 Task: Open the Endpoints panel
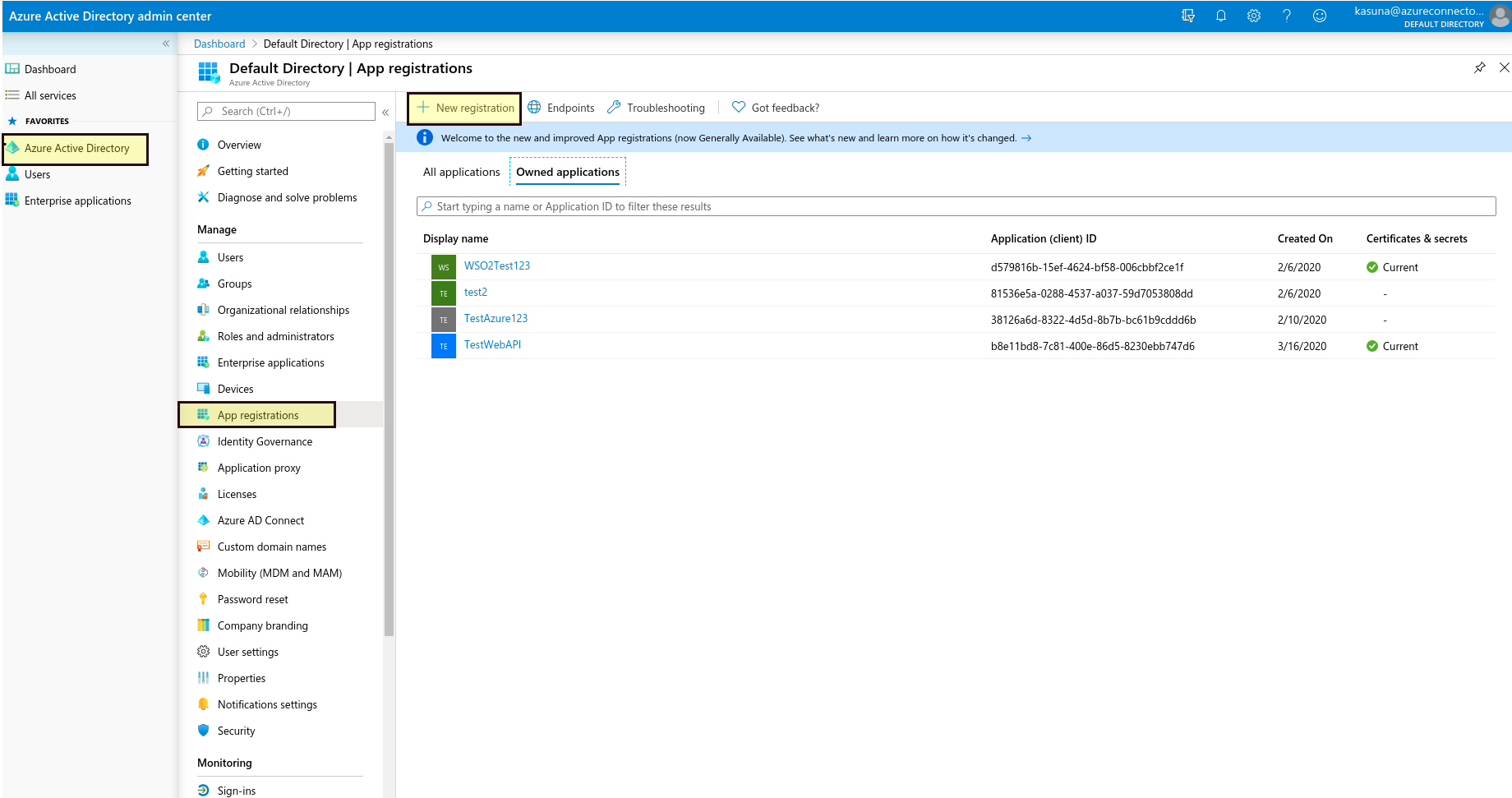[x=560, y=108]
